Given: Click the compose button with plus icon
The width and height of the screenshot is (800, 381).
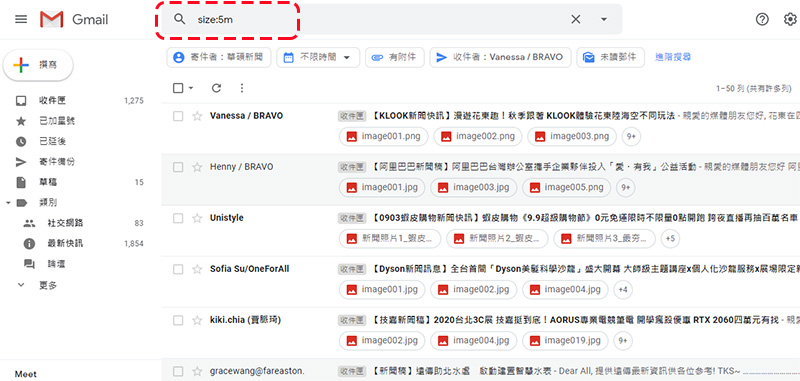Looking at the screenshot, I should 38,65.
